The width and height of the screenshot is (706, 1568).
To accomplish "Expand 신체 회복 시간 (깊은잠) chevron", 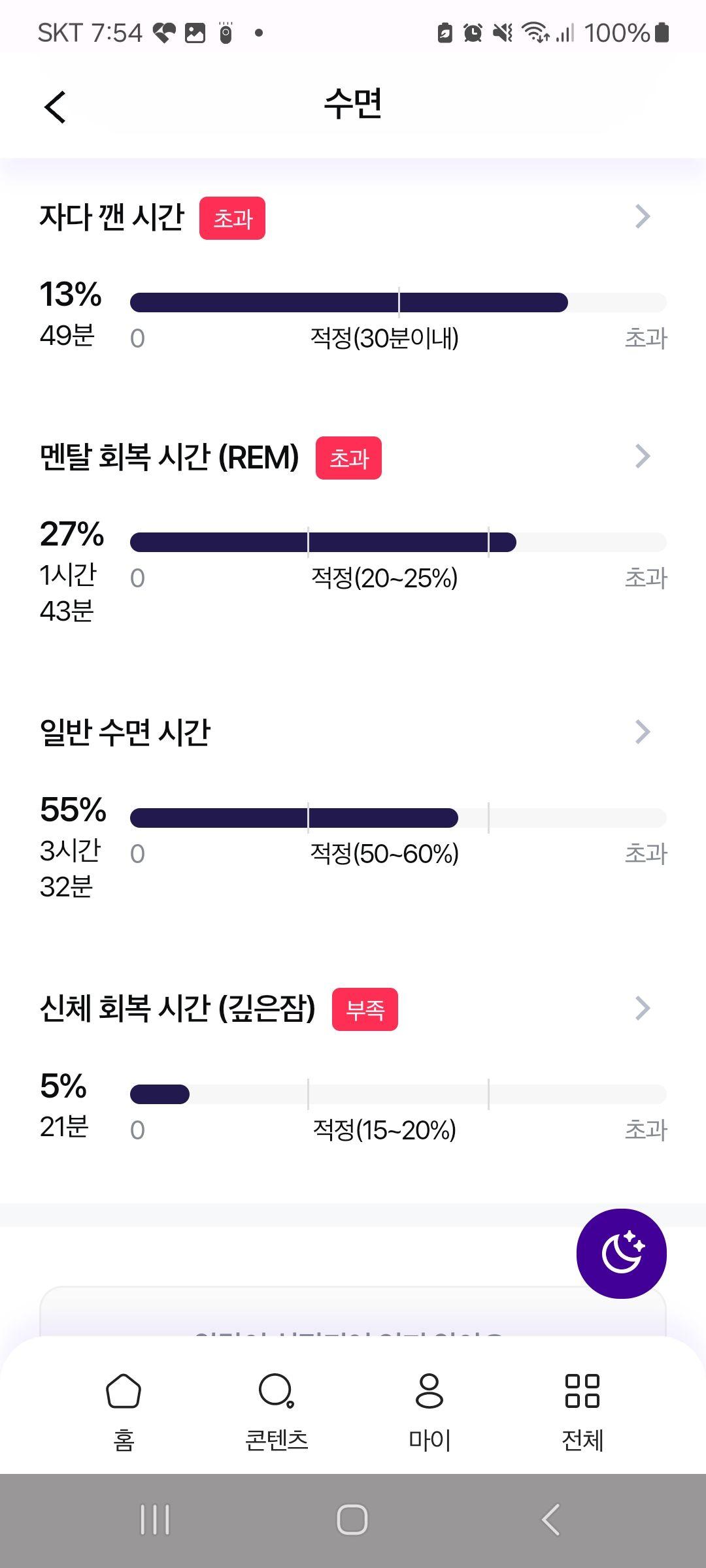I will (x=643, y=1008).
